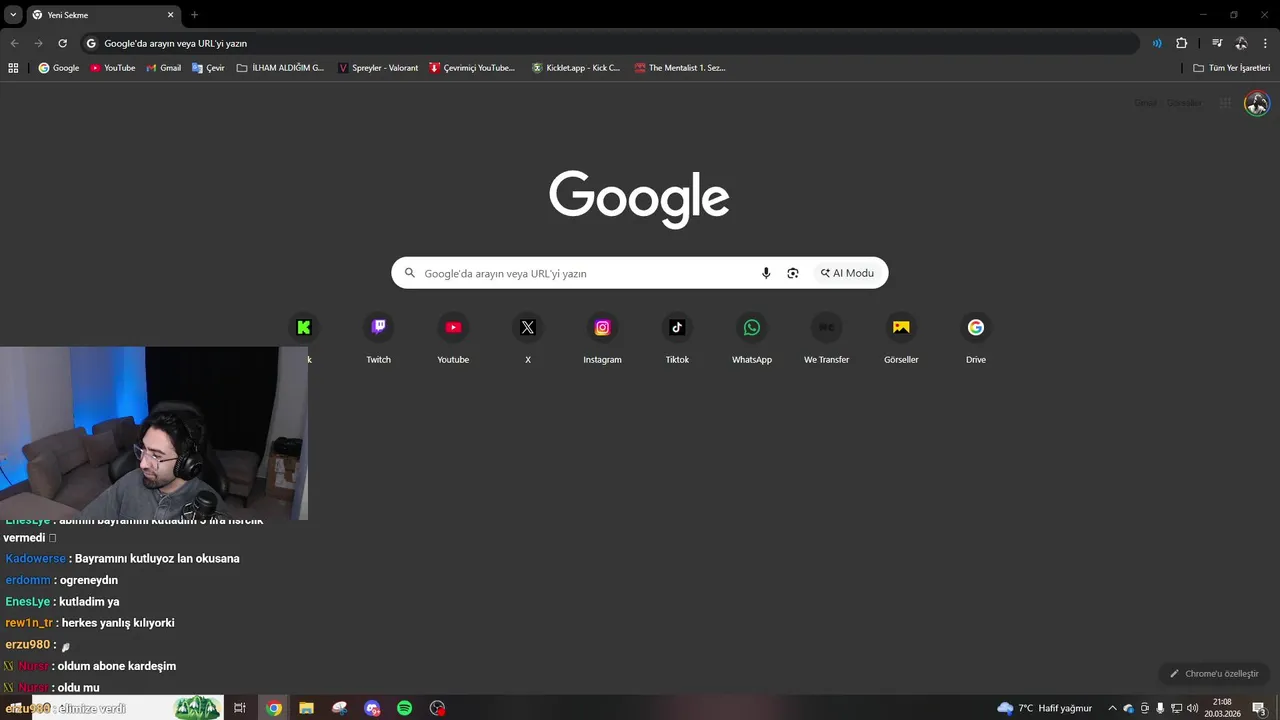Click chat username Kadowerse
This screenshot has width=1280, height=720.
click(x=35, y=559)
